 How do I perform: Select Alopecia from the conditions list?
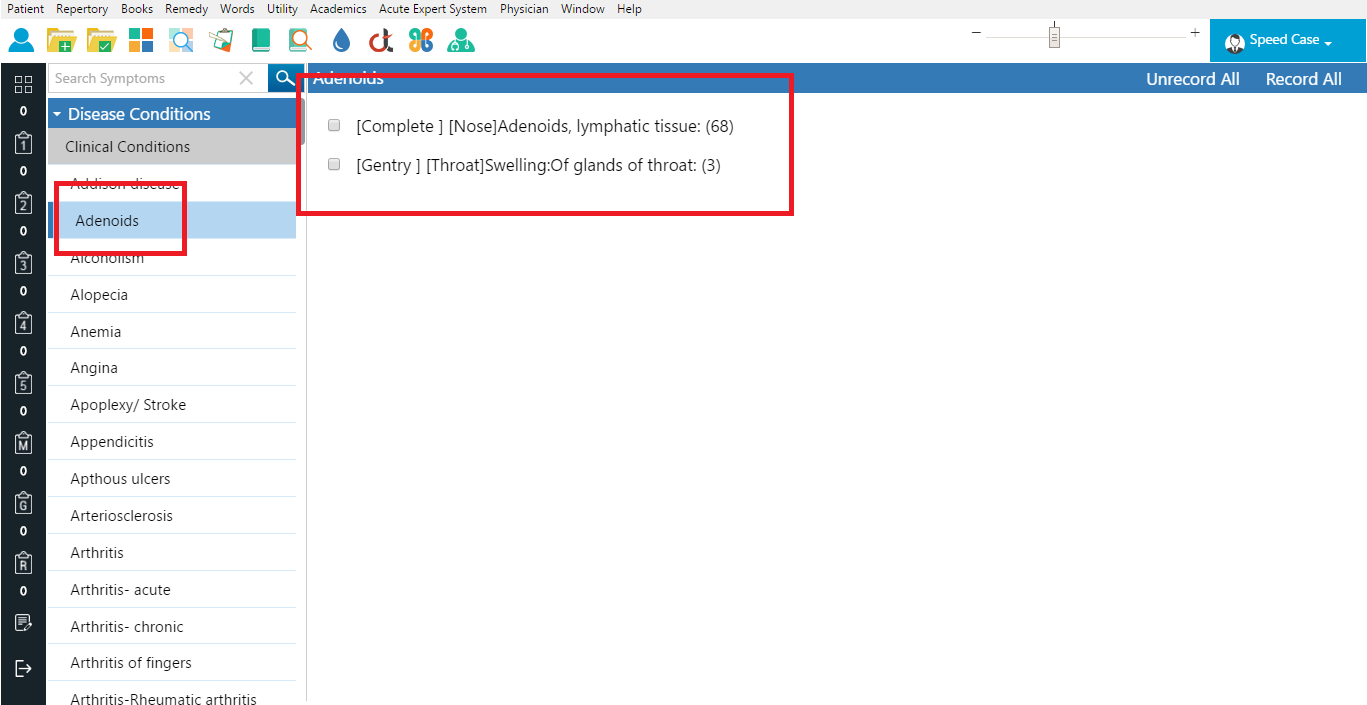click(x=99, y=294)
